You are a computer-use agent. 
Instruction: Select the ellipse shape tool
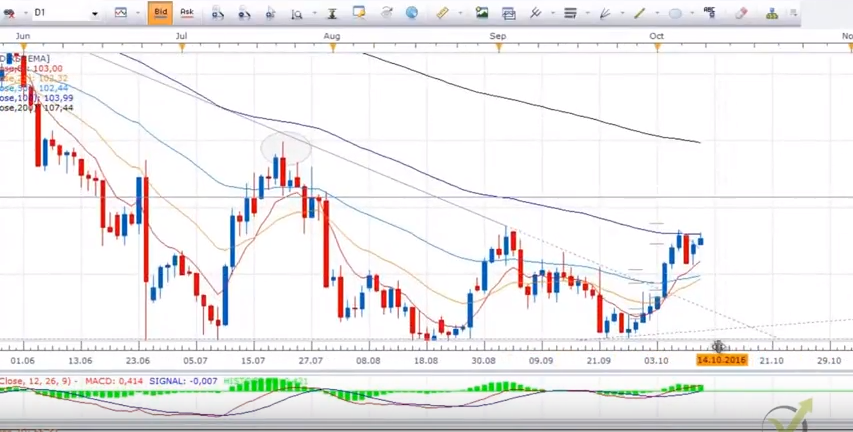675,13
